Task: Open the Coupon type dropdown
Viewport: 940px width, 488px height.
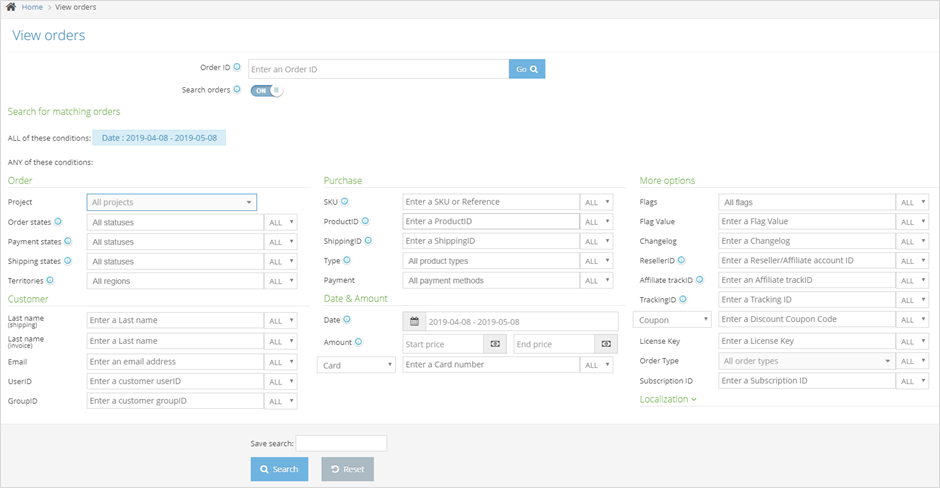Action: point(673,320)
